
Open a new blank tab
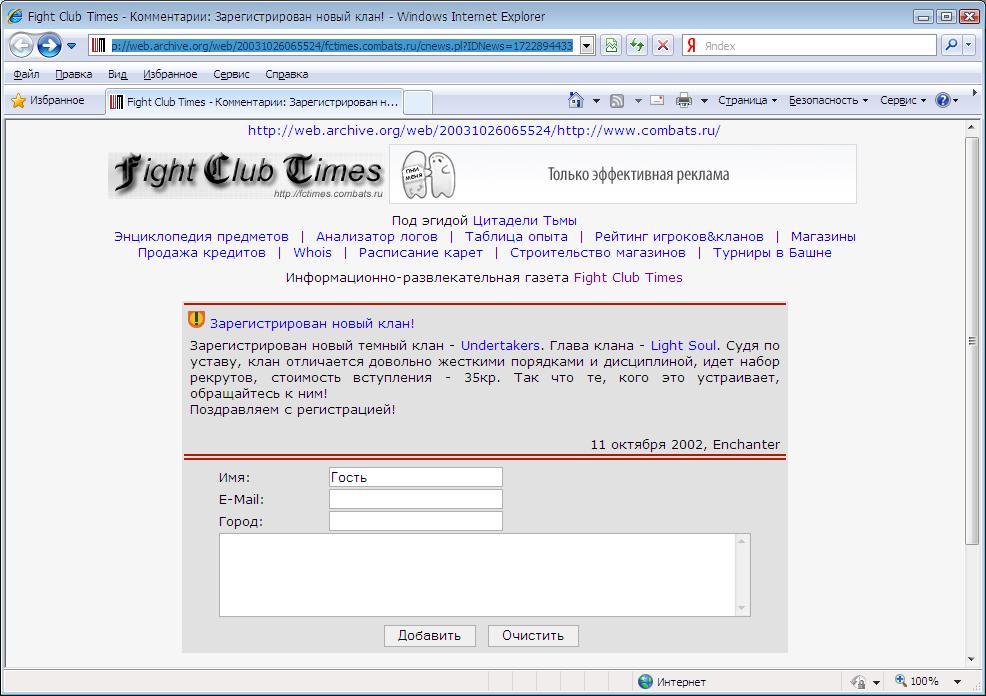tap(418, 102)
